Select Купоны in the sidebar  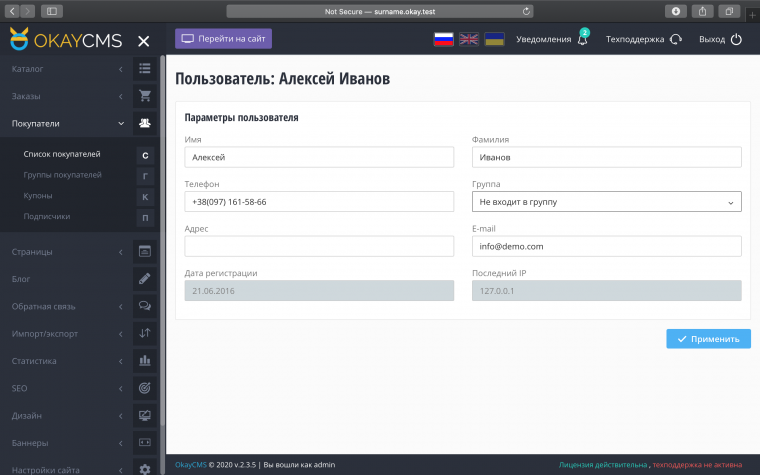click(x=38, y=196)
